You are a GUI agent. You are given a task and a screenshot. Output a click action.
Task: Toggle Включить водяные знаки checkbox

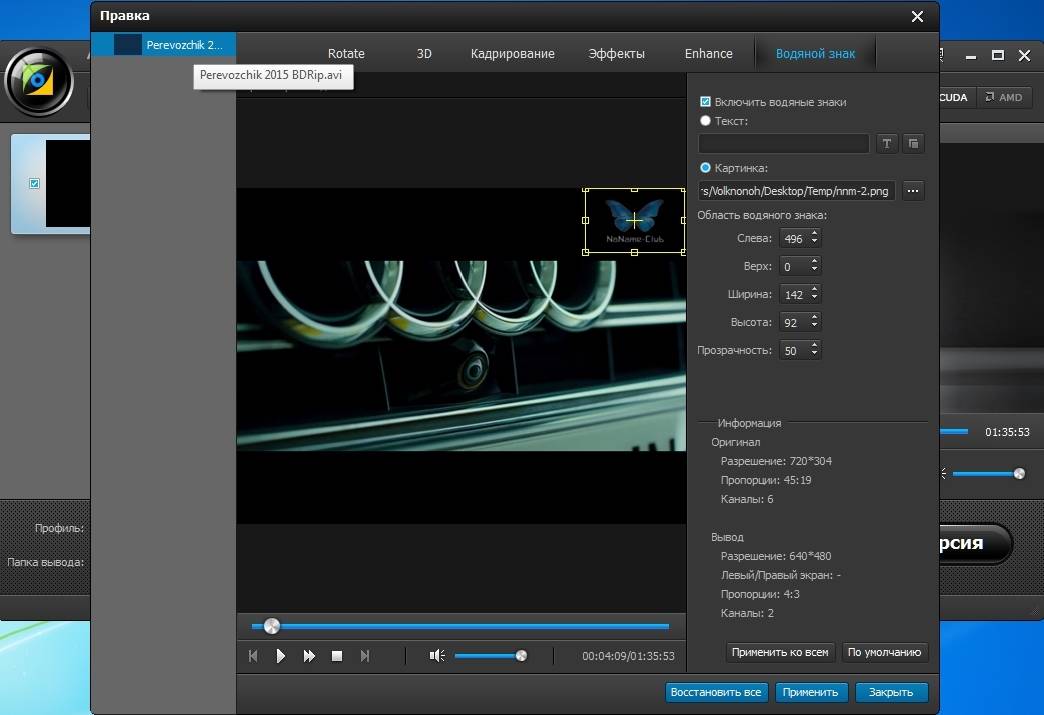(705, 102)
